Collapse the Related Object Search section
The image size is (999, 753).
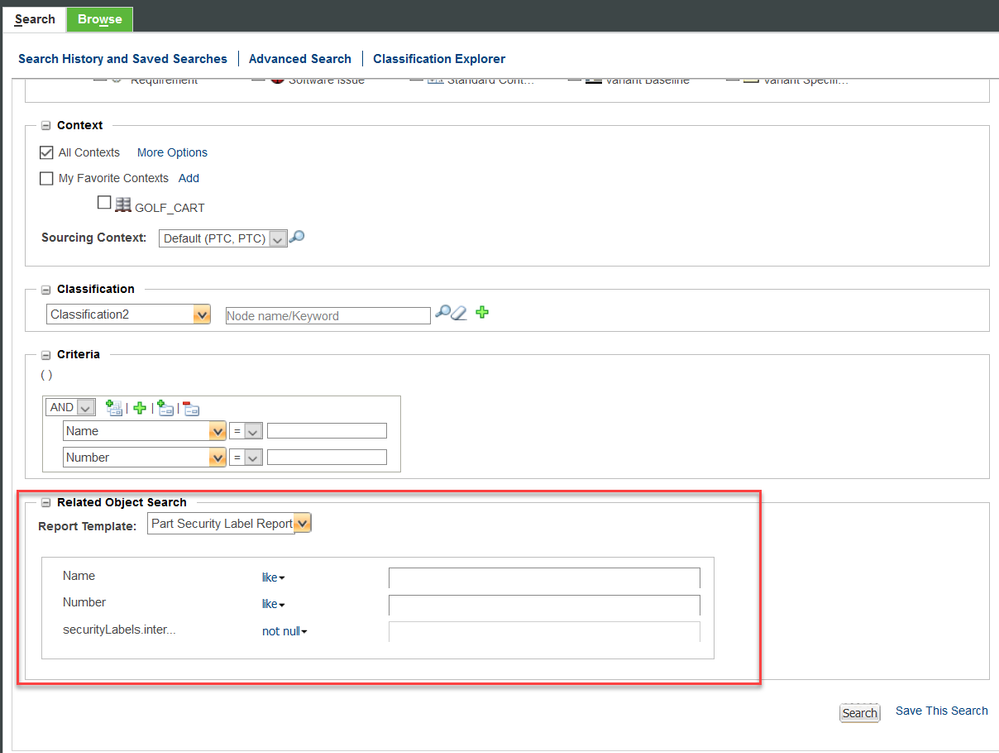coord(46,503)
